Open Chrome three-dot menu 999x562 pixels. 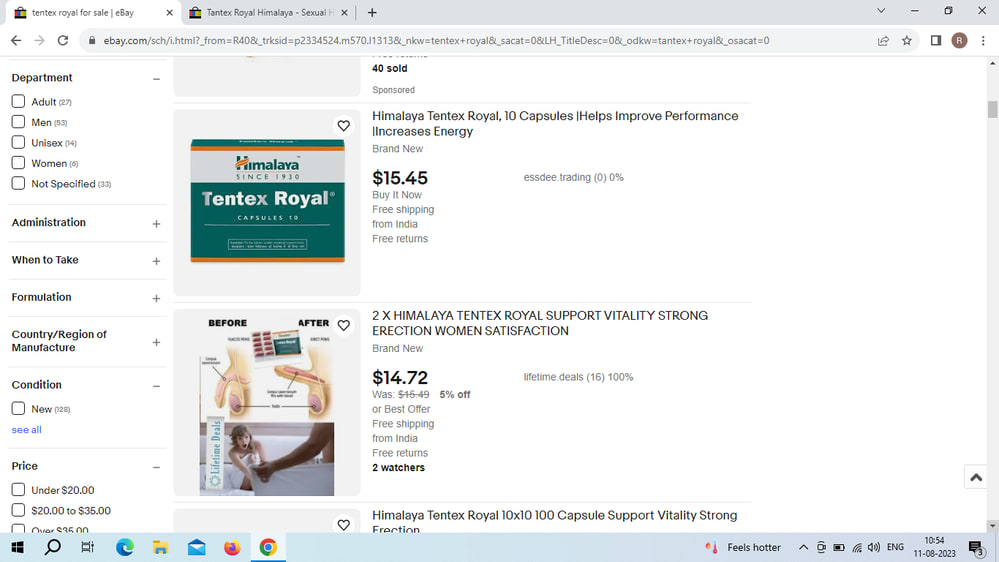(983, 40)
